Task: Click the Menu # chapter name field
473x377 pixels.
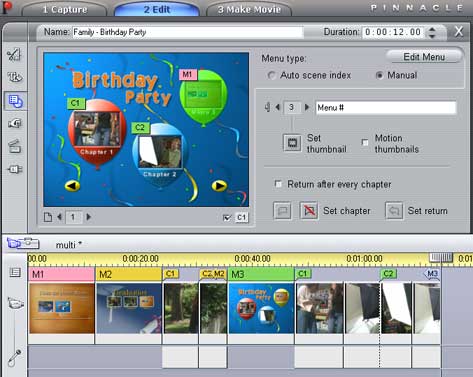Action: [x=386, y=108]
